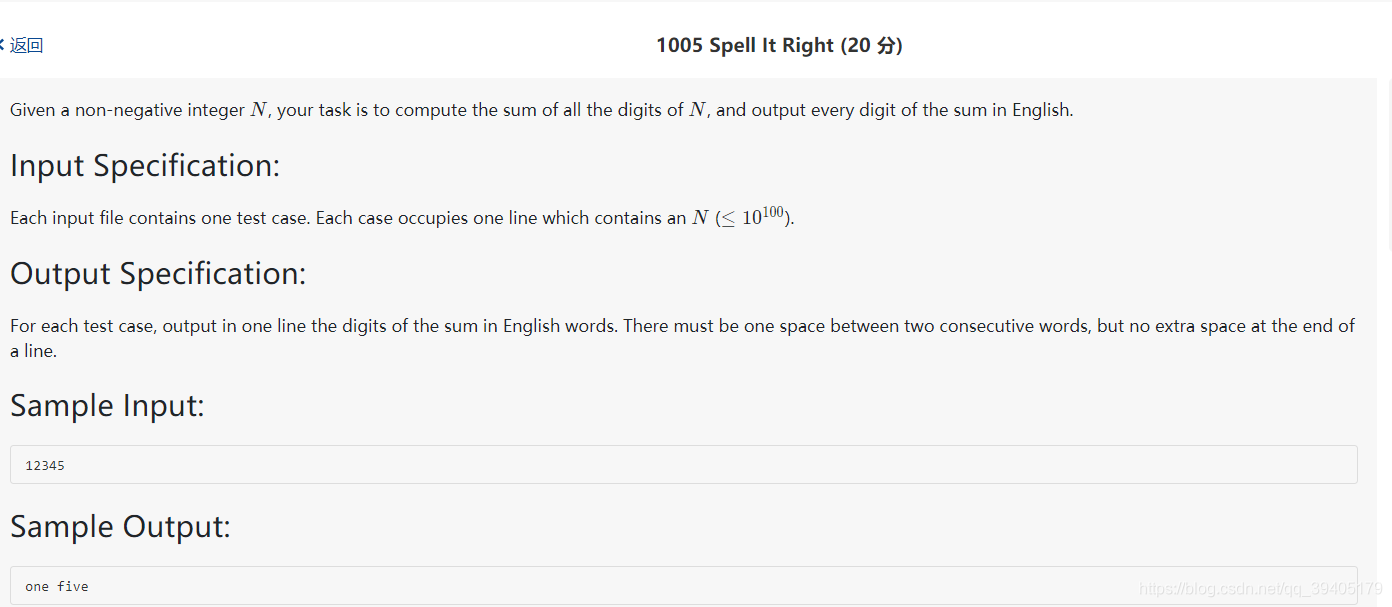The width and height of the screenshot is (1392, 607).
Task: Click the italic N symbol in the description
Action: tap(257, 109)
